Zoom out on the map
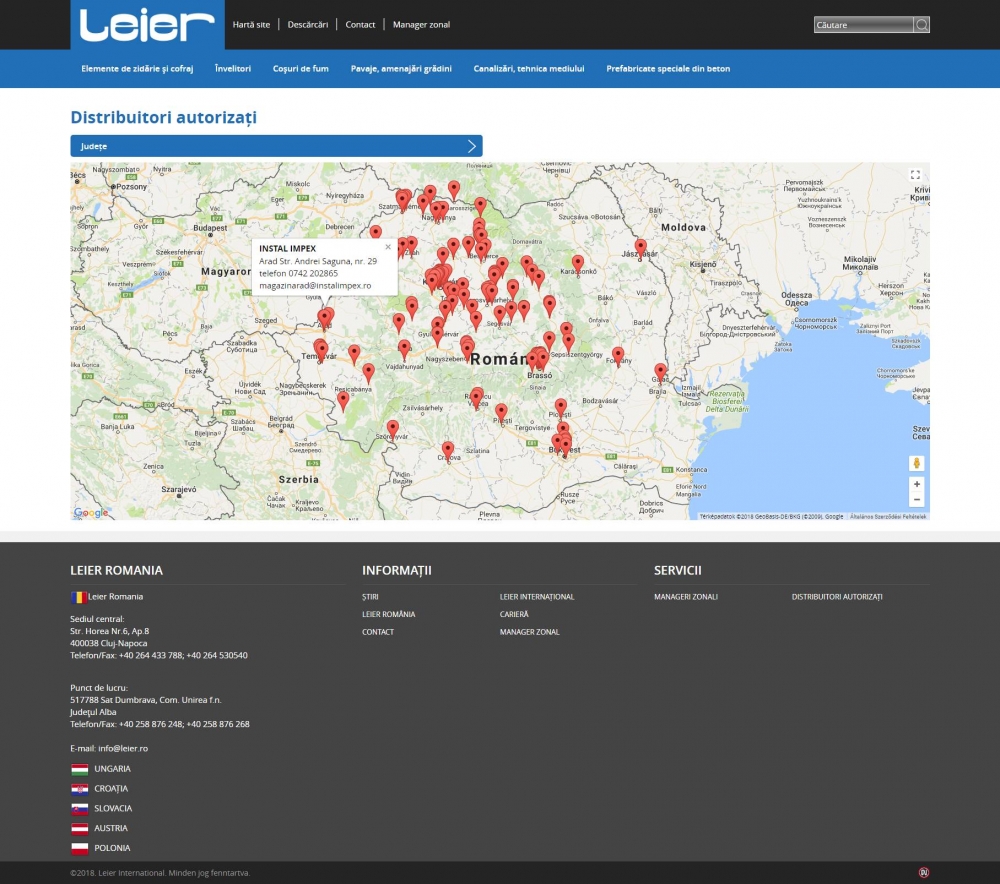This screenshot has width=1000, height=884. coord(916,499)
